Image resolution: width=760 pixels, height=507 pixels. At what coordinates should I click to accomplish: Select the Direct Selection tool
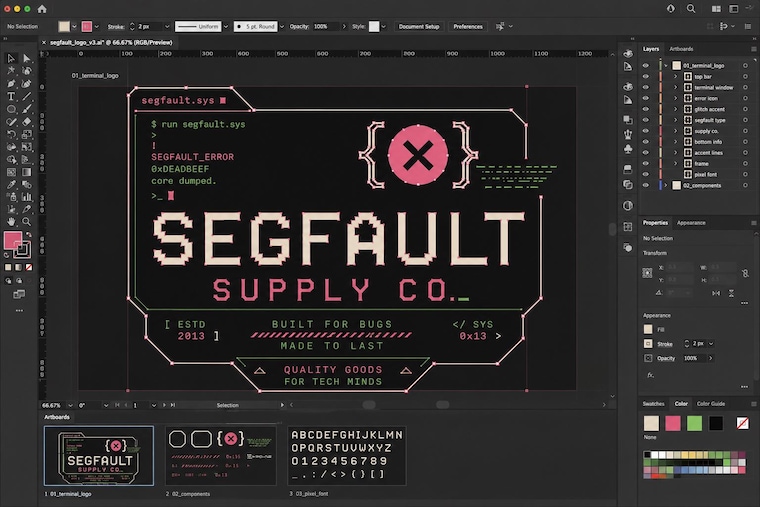coord(27,59)
